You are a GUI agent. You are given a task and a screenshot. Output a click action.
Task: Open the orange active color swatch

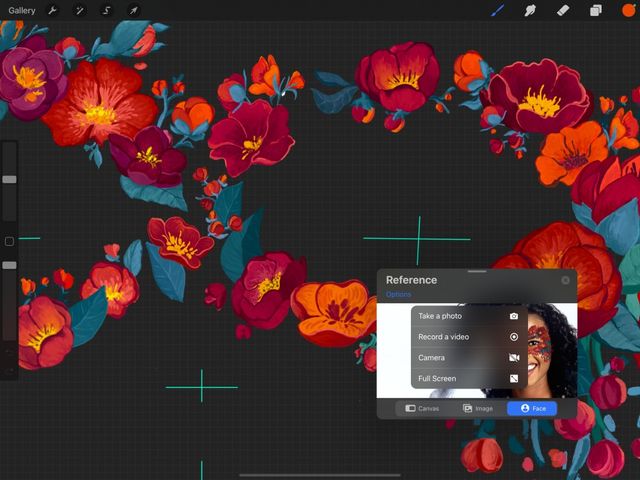point(628,11)
